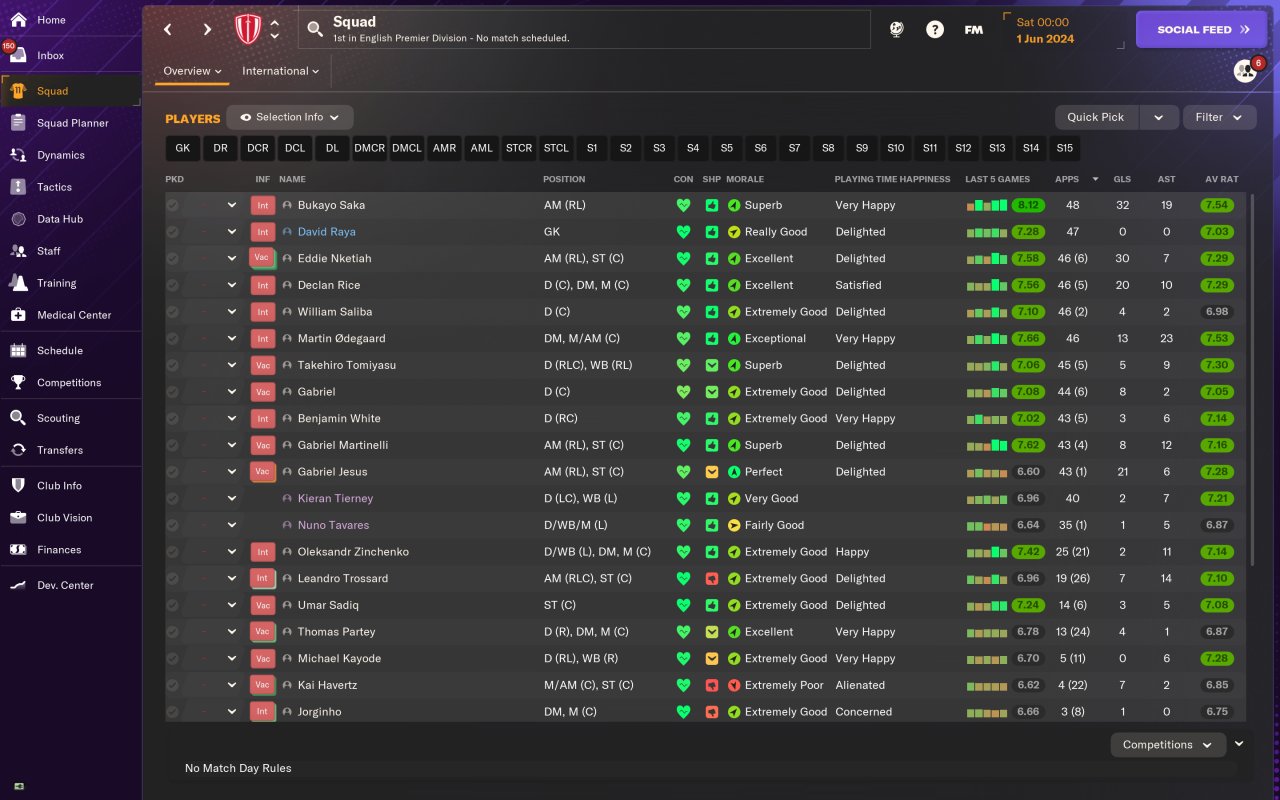Open the position chevron for Bukayo Saka
This screenshot has height=800, width=1280.
click(231, 205)
